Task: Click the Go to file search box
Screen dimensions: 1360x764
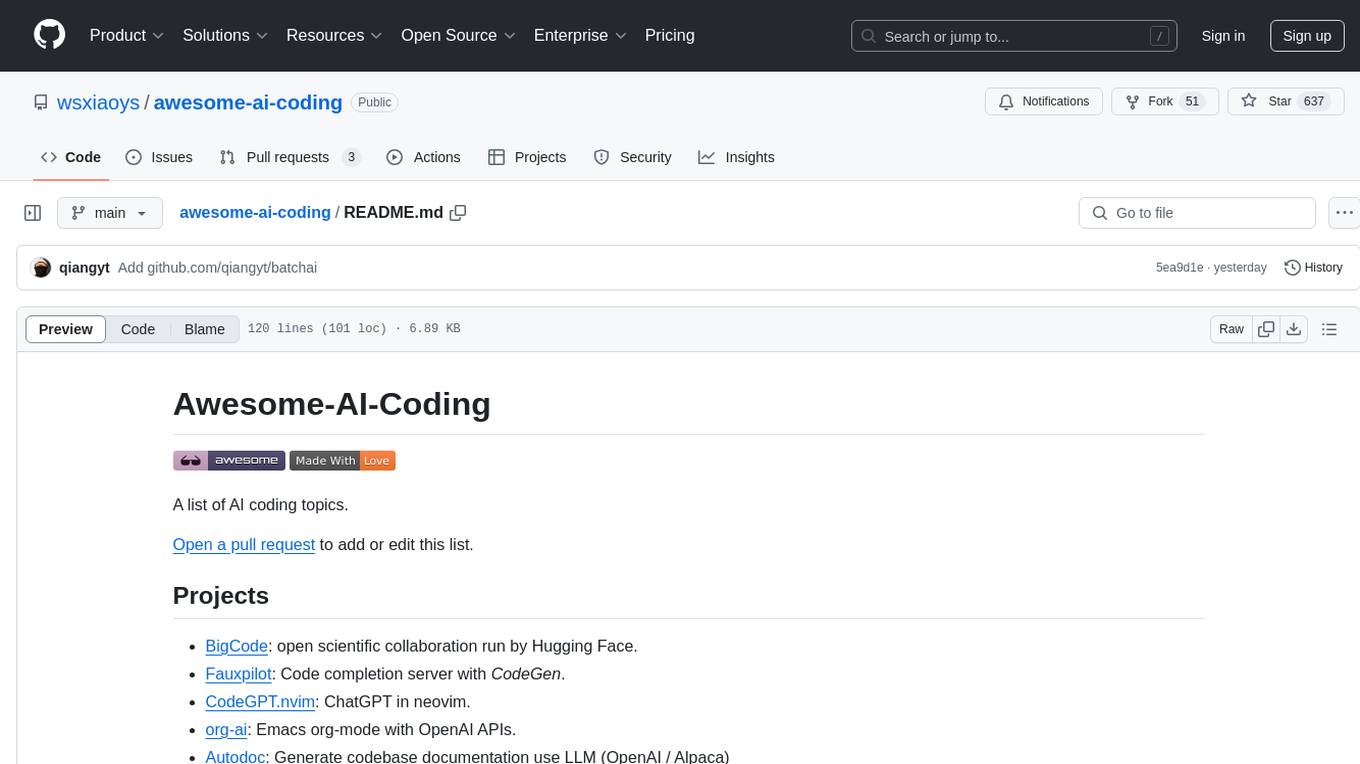Action: pos(1197,213)
